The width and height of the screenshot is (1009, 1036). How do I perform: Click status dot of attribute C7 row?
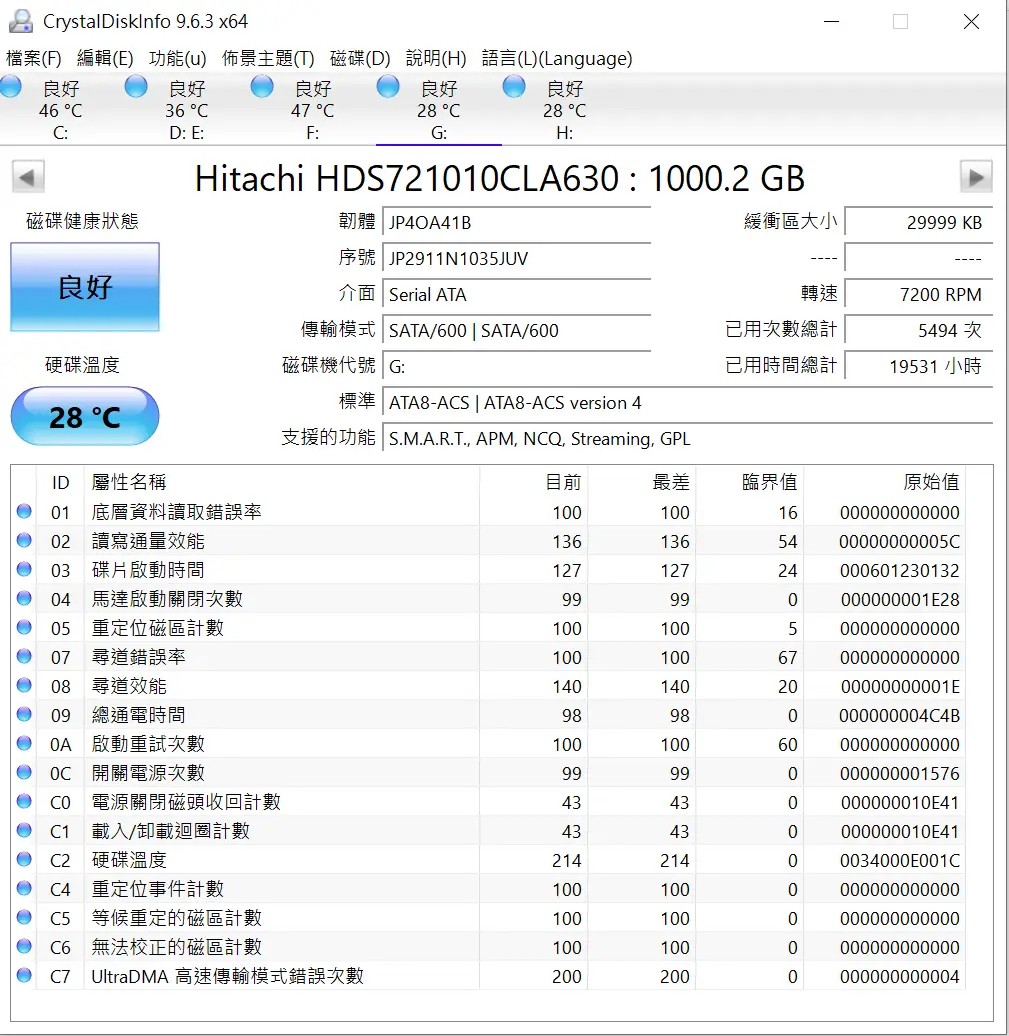tap(24, 975)
